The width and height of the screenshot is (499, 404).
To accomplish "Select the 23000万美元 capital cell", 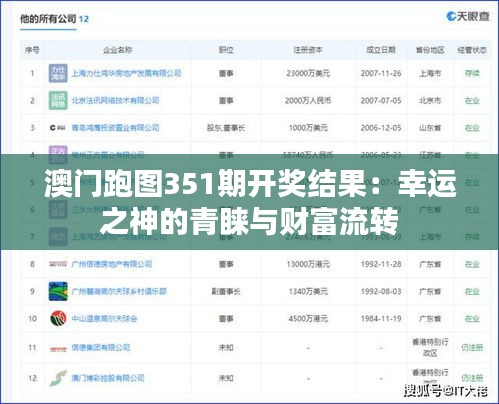I will click(308, 73).
